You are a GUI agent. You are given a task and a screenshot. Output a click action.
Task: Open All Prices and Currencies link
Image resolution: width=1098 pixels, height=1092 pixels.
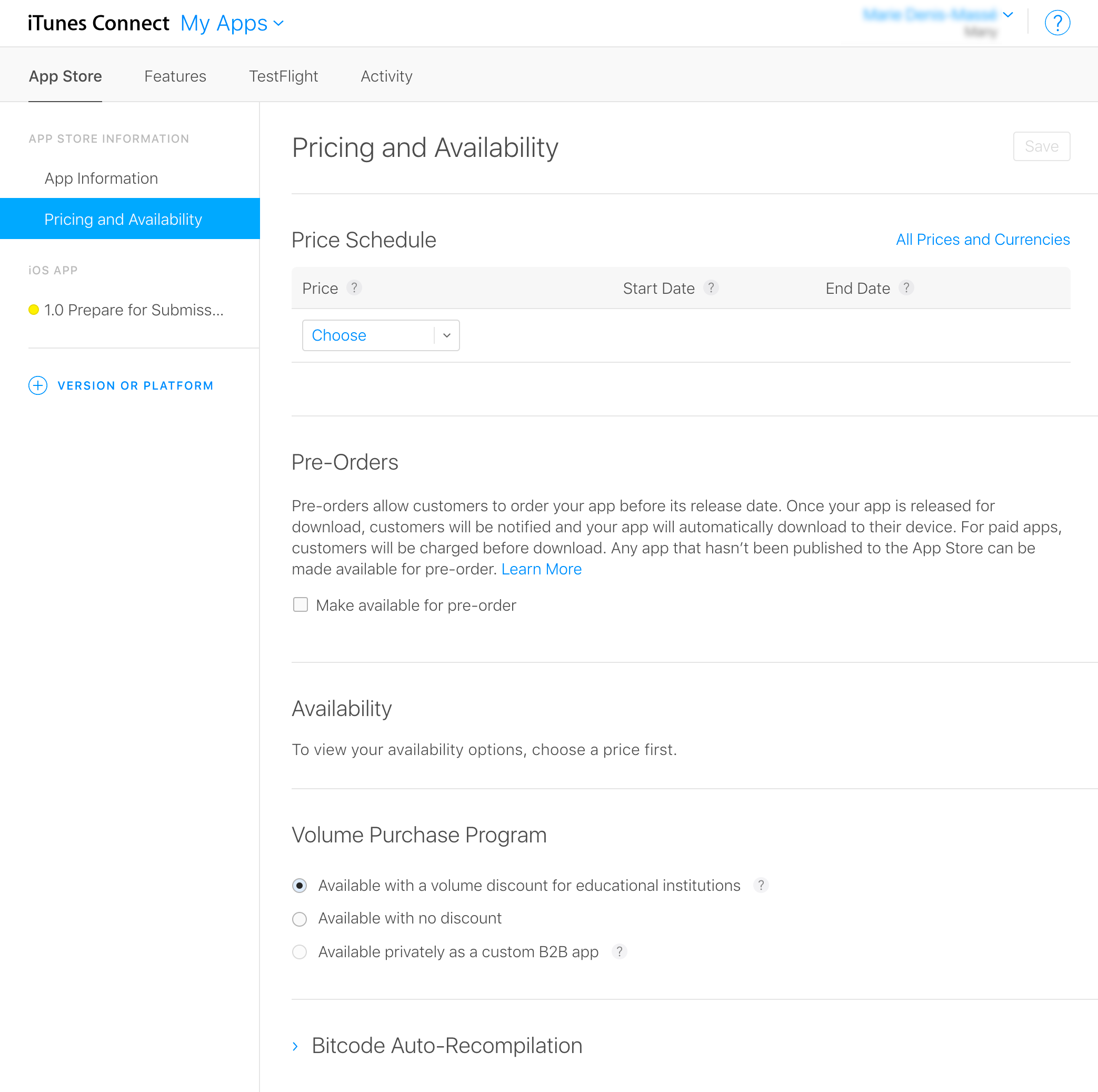[x=983, y=240]
